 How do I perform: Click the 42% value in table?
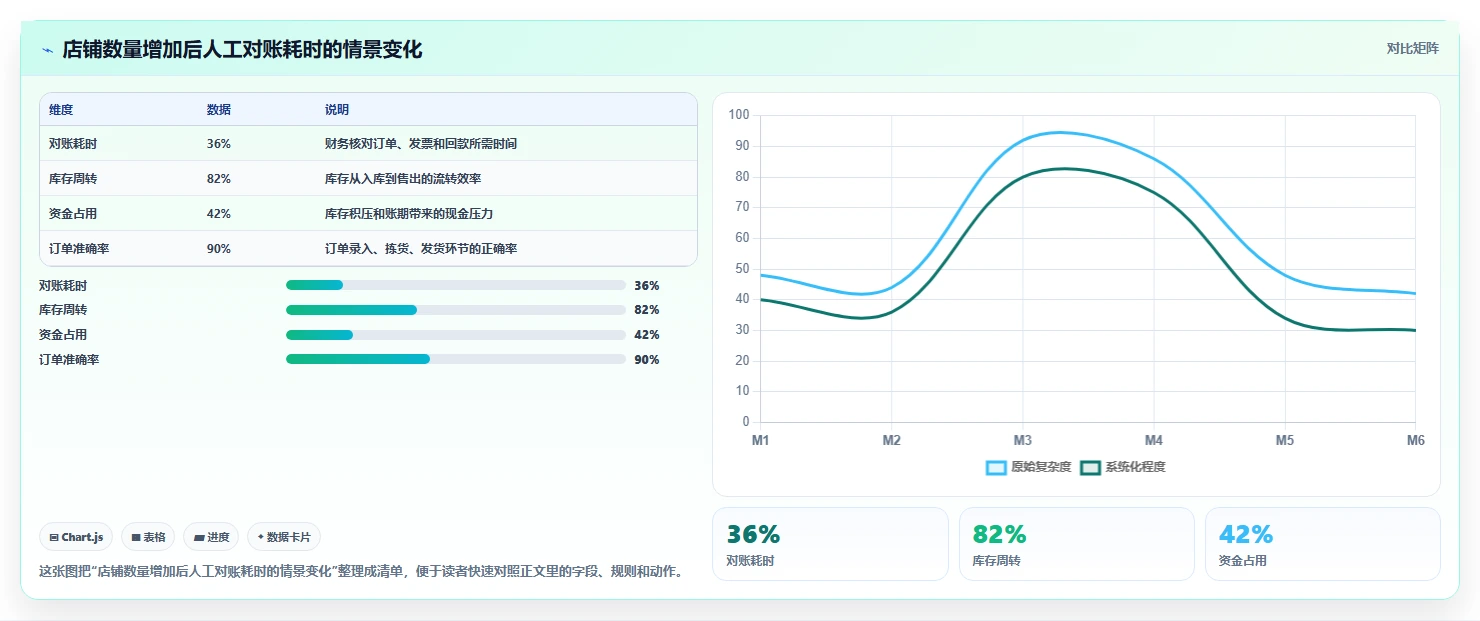coord(219,214)
